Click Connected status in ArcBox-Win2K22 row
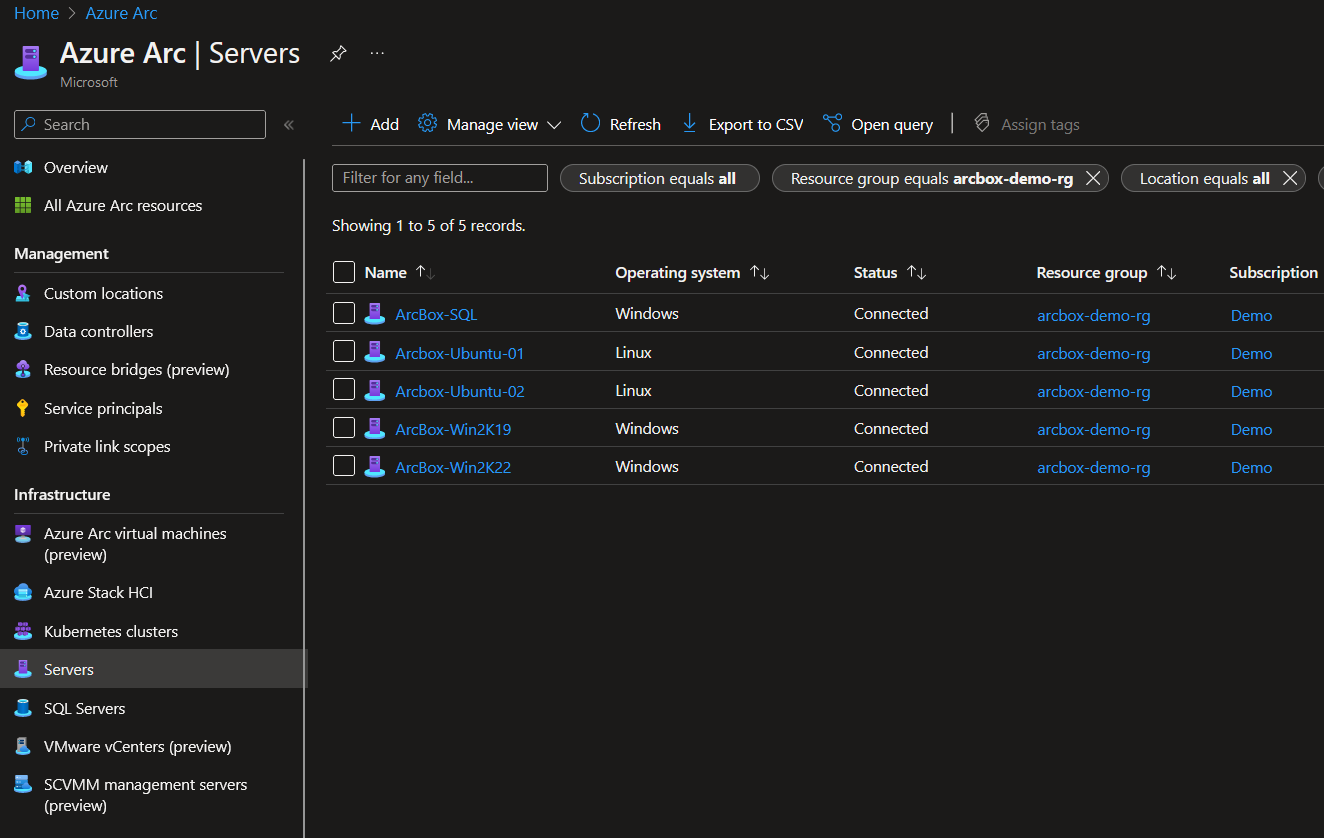This screenshot has height=838, width=1324. [x=891, y=466]
